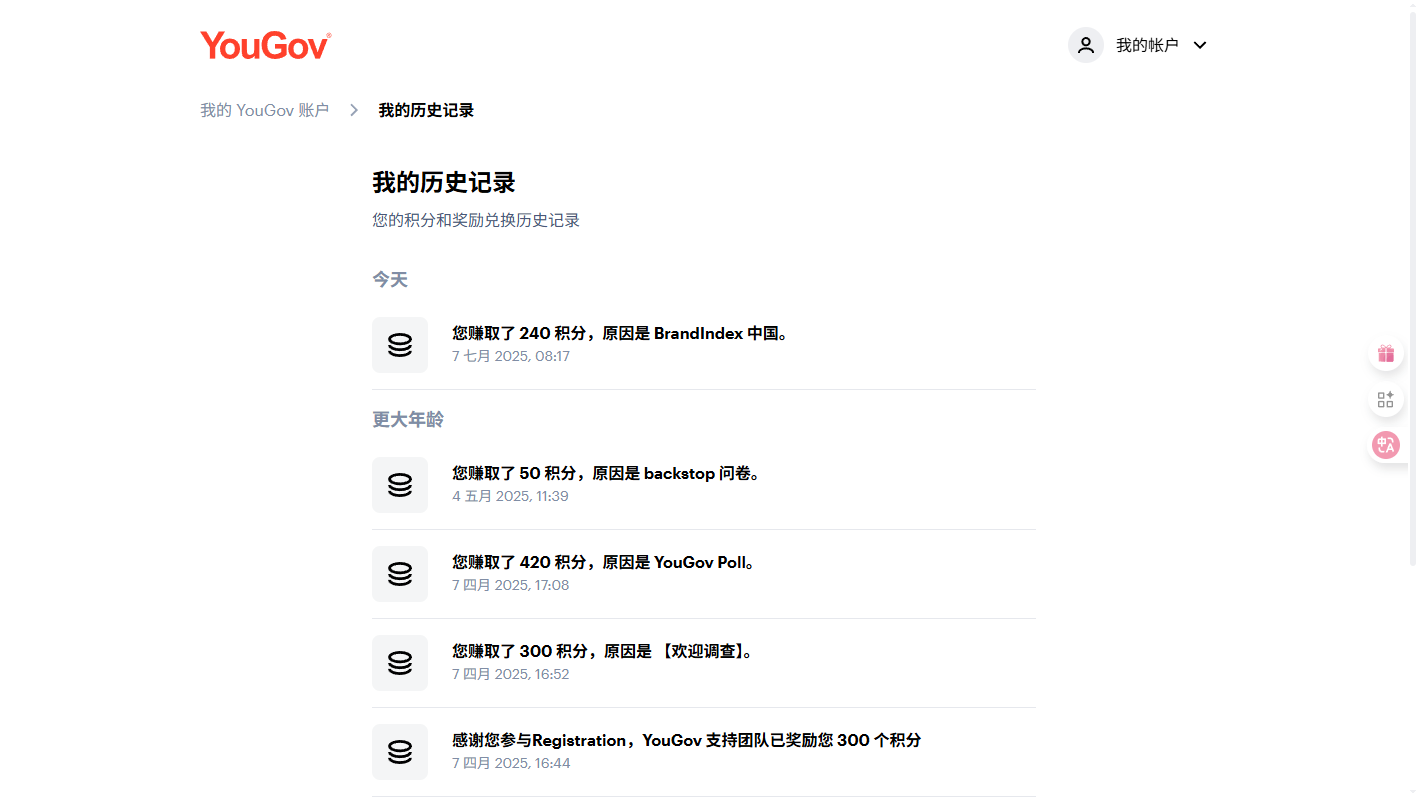This screenshot has width=1418, height=797.
Task: Click the date 7 四月 2025, 17:08
Action: pyautogui.click(x=510, y=586)
